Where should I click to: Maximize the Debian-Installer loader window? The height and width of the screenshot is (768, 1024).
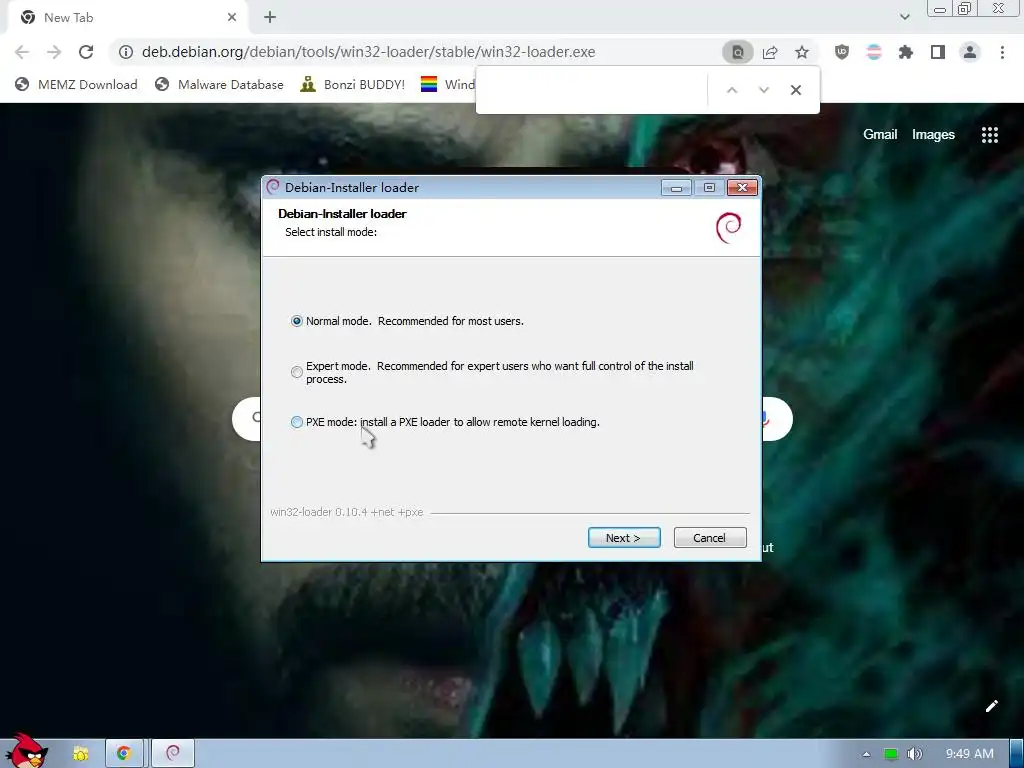tap(709, 188)
